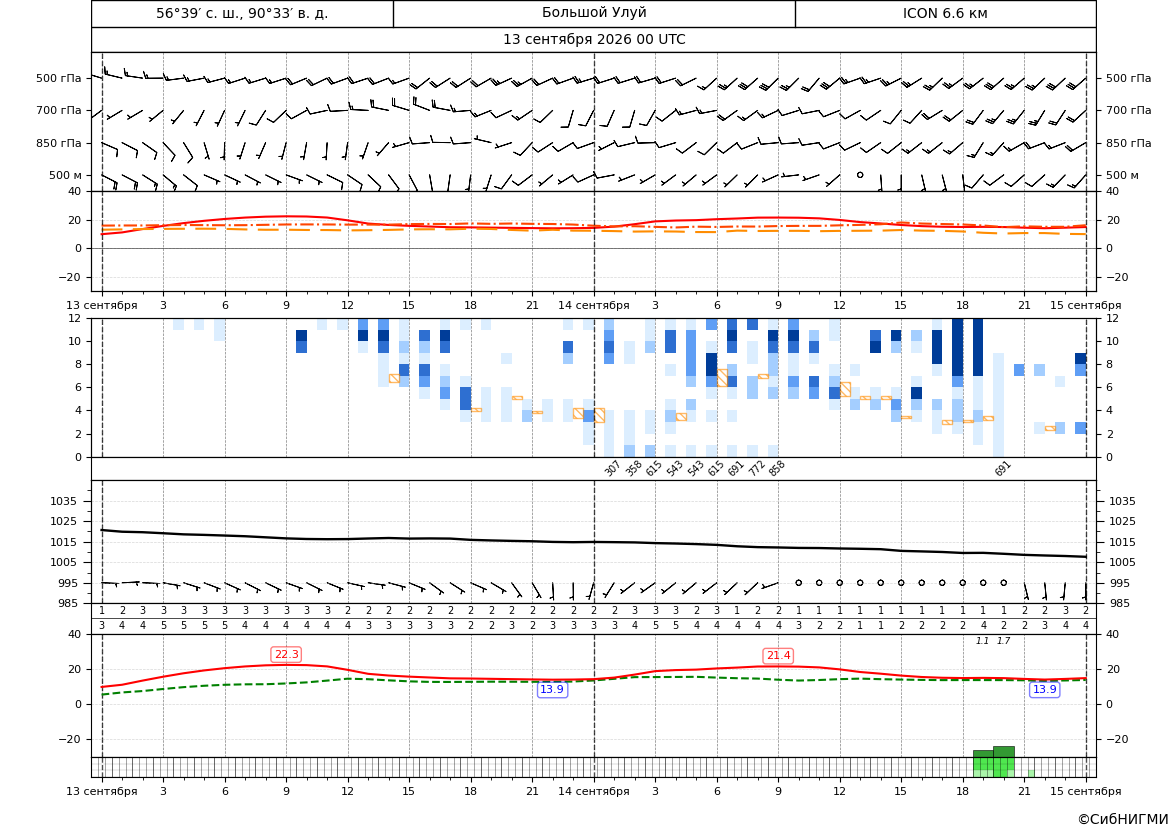Click the 500 гПа left axis label
Image resolution: width=1169 pixels, height=827 pixels.
[x=59, y=78]
